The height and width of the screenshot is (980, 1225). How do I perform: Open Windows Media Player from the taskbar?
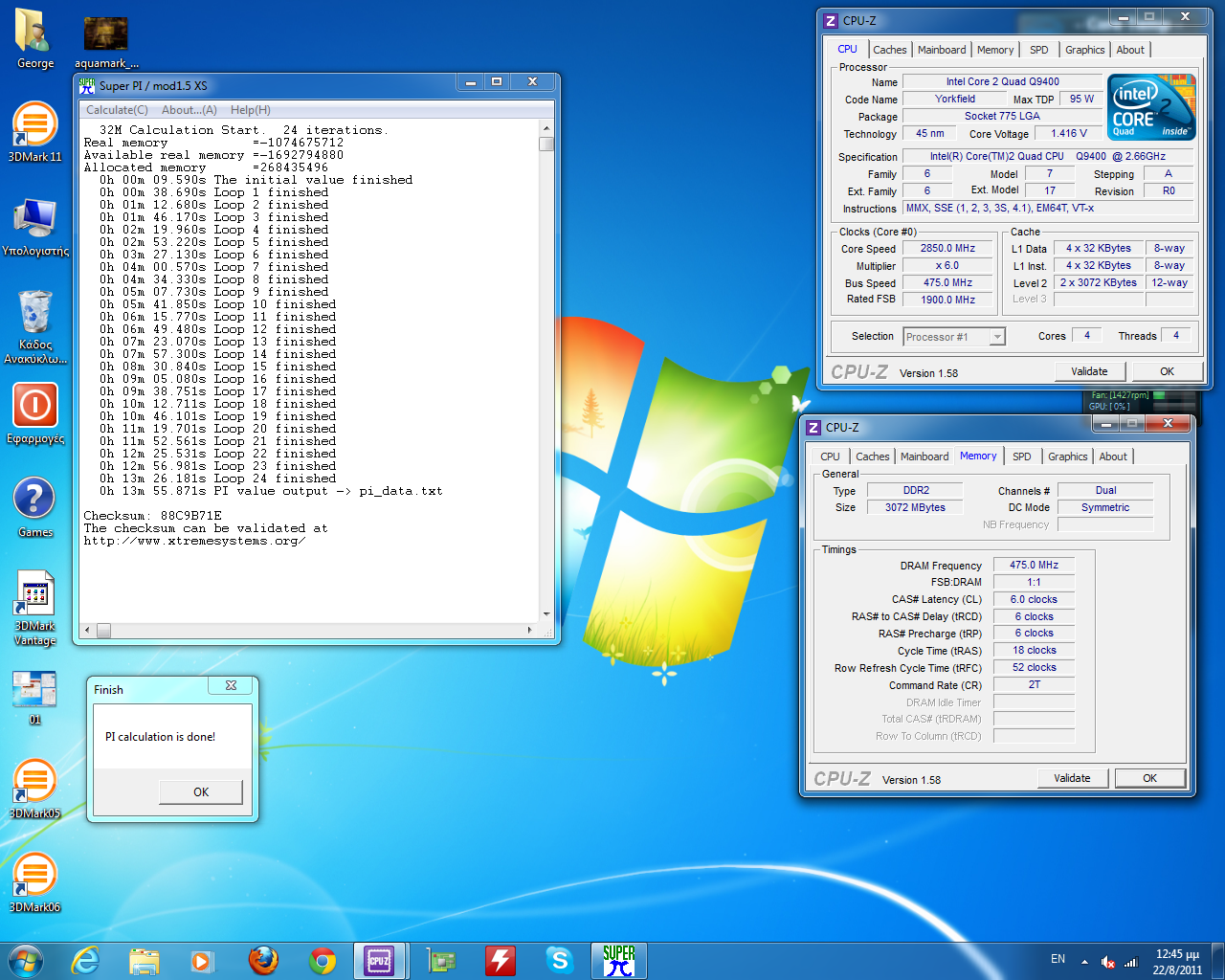(202, 960)
